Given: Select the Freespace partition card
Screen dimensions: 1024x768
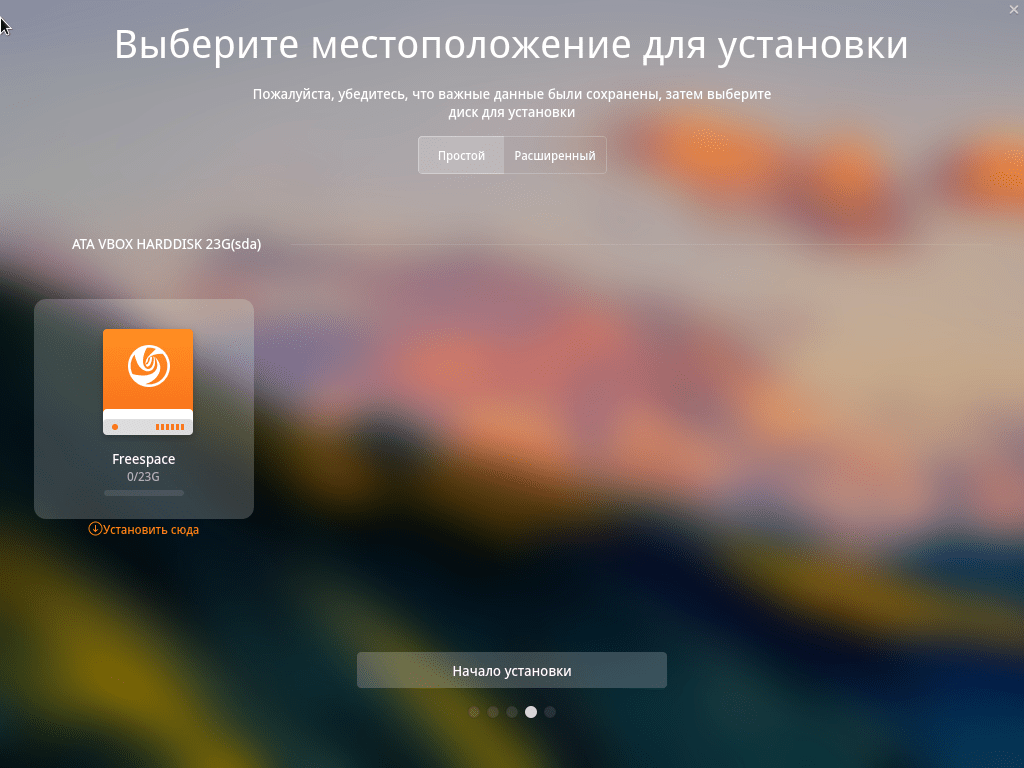Looking at the screenshot, I should tap(144, 408).
